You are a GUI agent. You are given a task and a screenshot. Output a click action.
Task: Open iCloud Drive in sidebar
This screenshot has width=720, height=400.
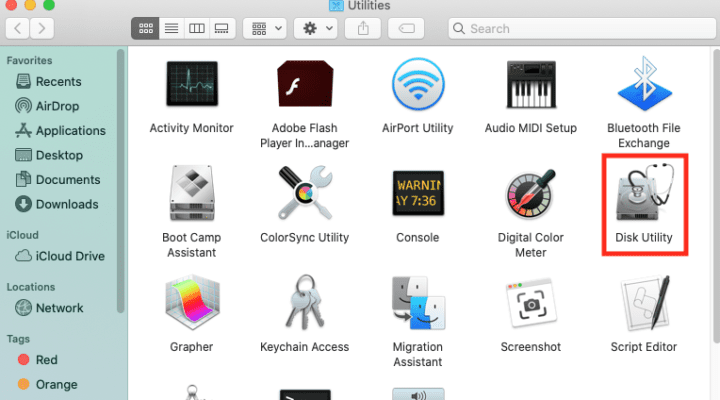pos(60,256)
